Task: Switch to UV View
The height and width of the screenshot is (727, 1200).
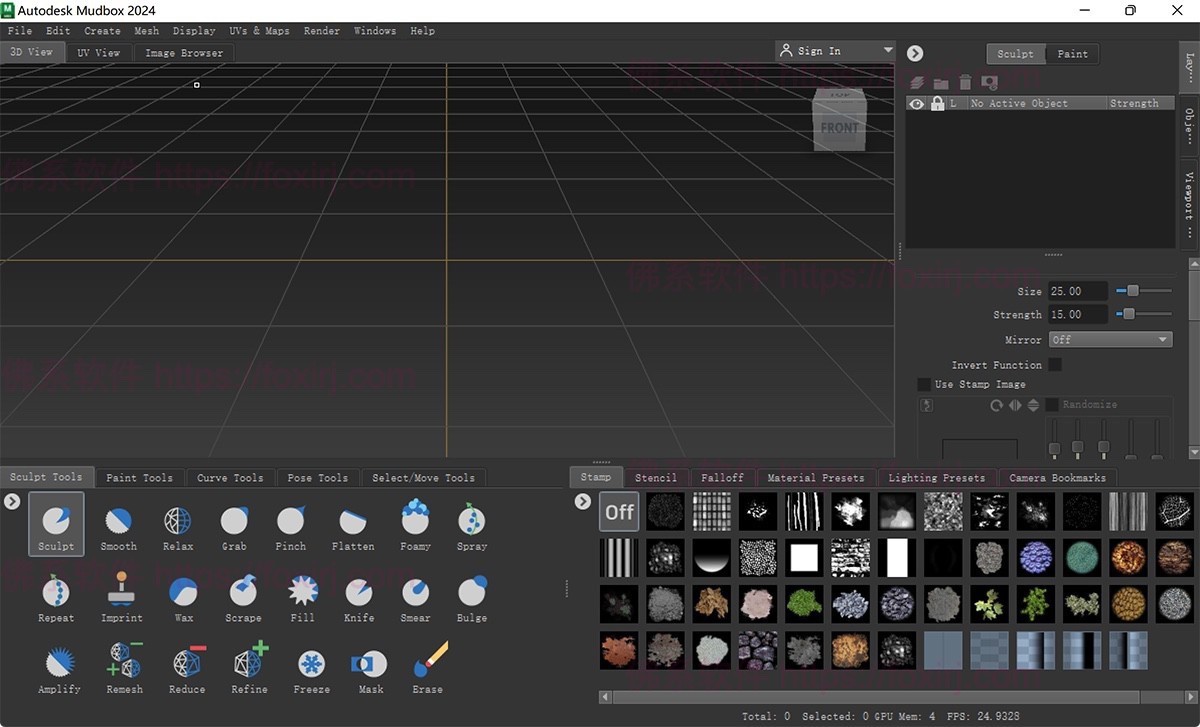Action: [x=99, y=52]
